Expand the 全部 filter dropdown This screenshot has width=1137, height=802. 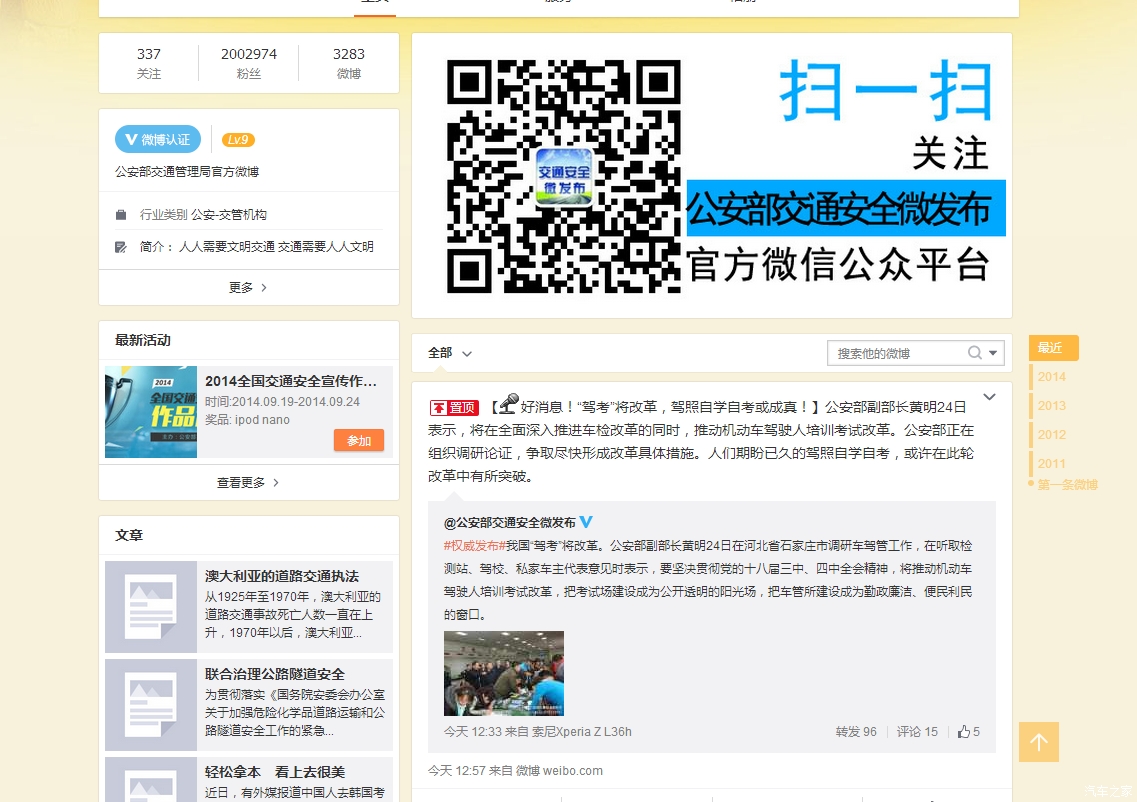(x=450, y=353)
